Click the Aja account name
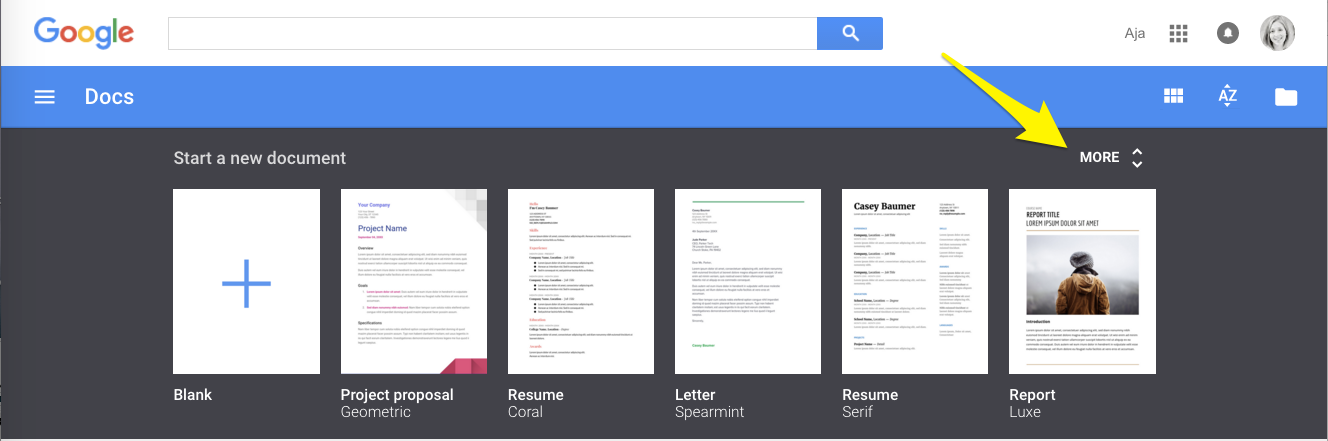Screen dimensions: 1328x441 [x=1135, y=33]
